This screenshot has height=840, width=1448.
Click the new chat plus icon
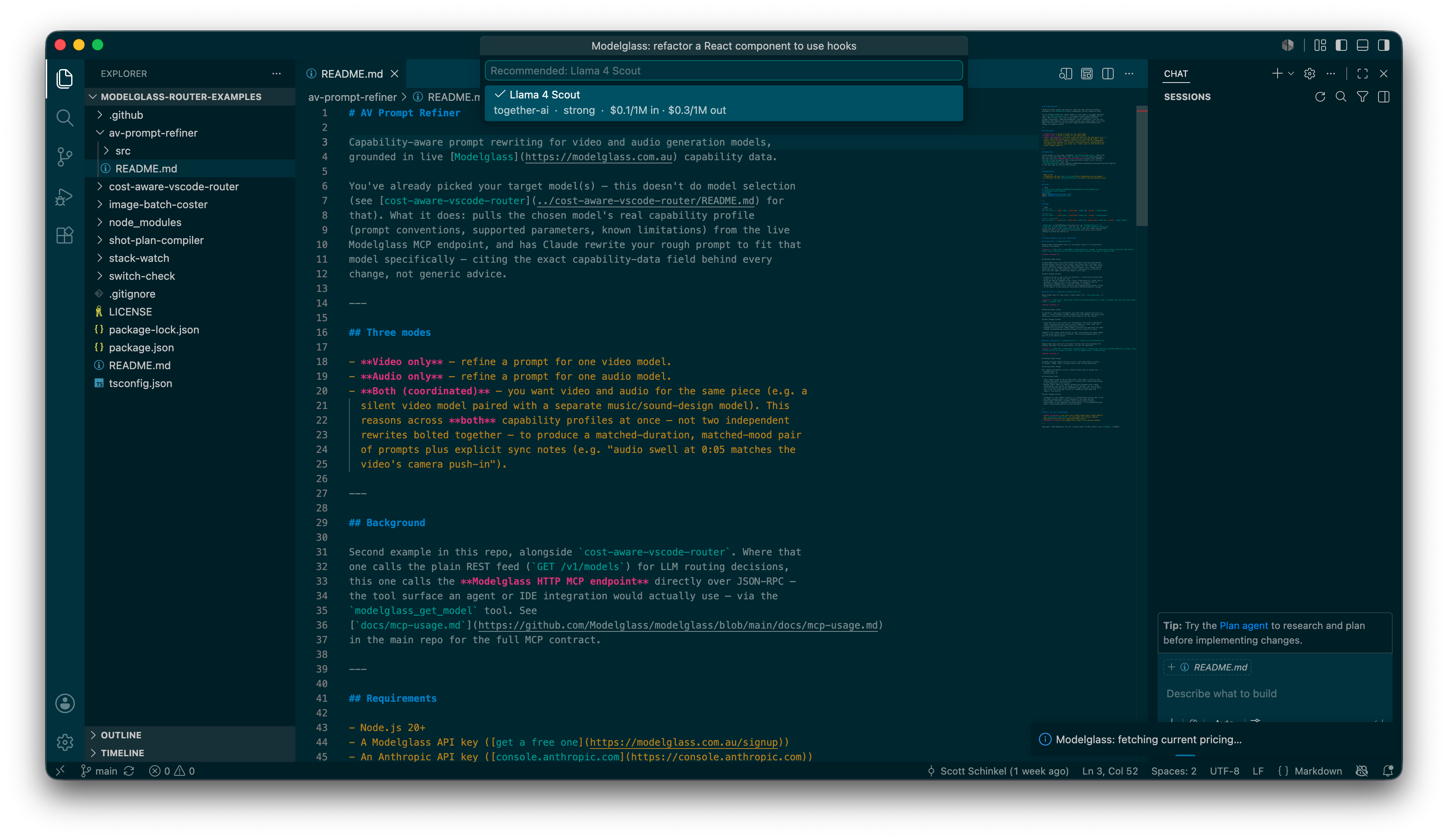[1277, 74]
